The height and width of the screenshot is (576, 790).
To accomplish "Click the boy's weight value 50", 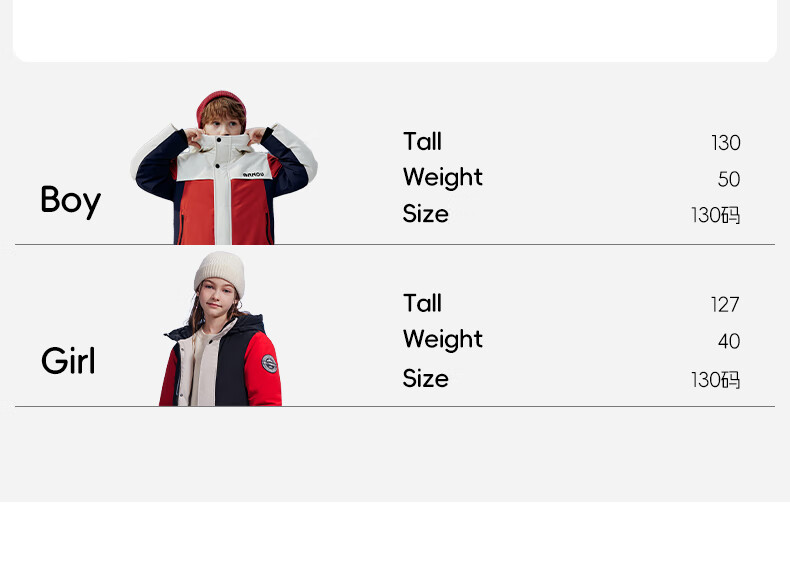I will pyautogui.click(x=729, y=180).
